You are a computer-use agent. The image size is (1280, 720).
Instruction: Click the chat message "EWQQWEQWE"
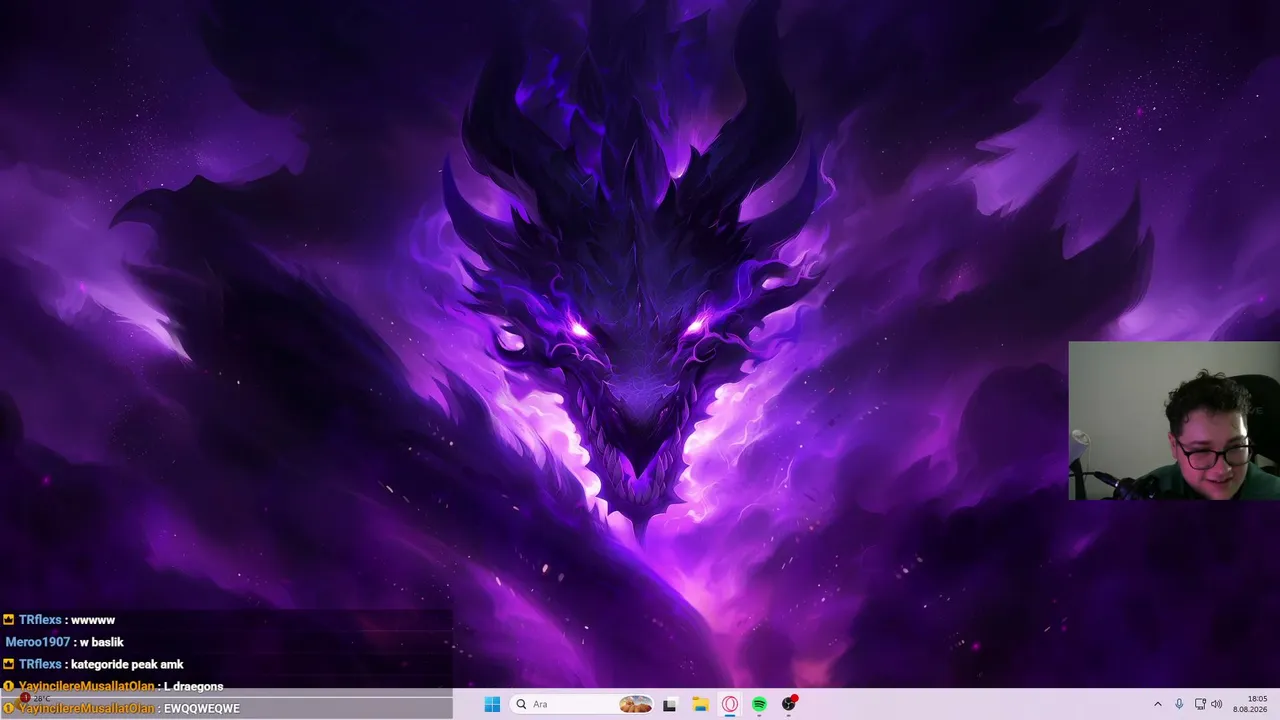pyautogui.click(x=202, y=708)
